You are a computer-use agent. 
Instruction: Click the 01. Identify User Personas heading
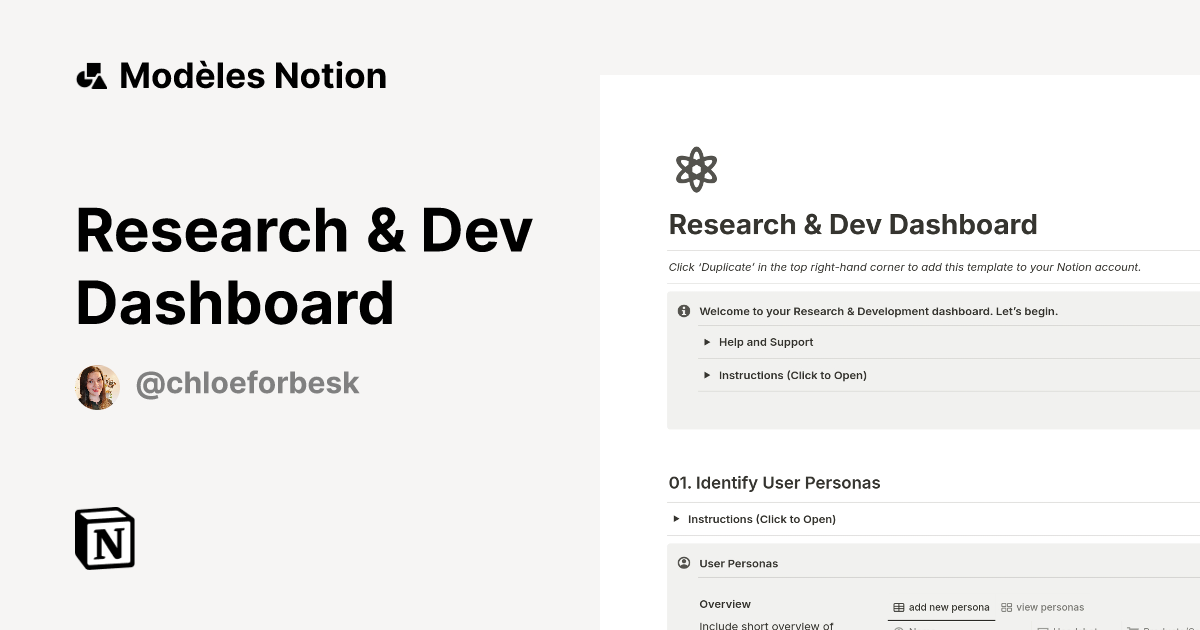tap(774, 483)
